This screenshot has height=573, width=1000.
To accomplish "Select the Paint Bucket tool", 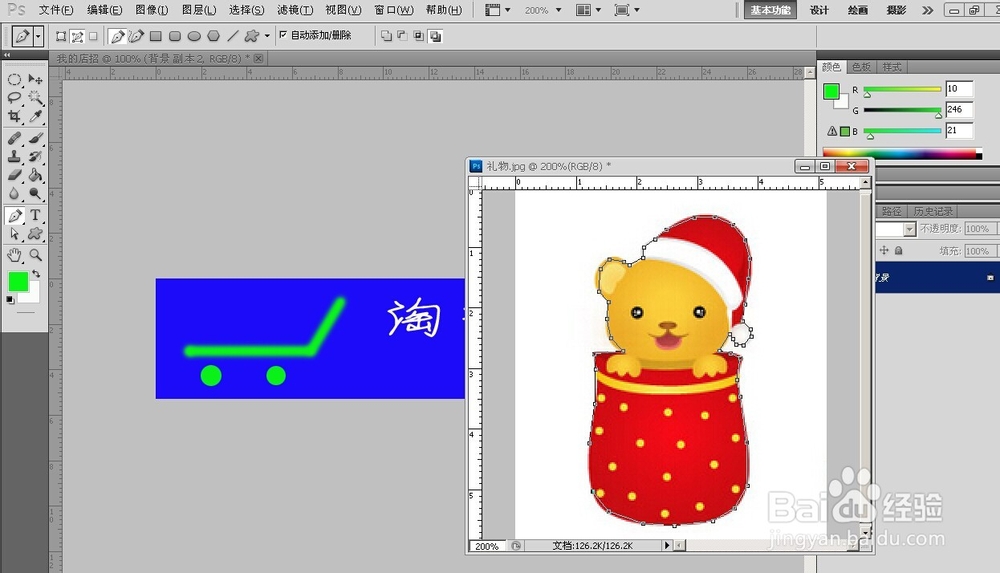I will [x=36, y=175].
